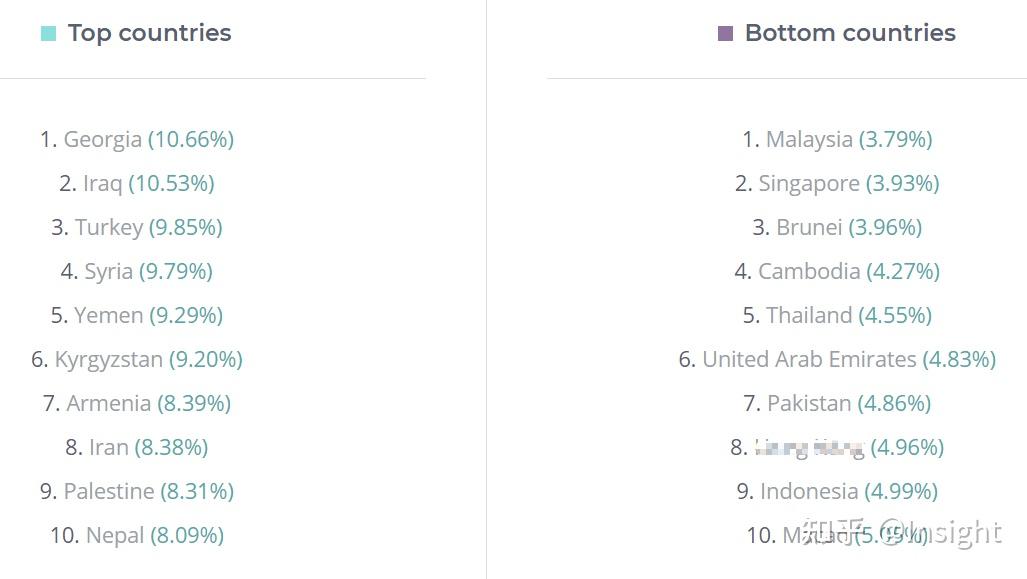Click on Iraq (10.53%)
The image size is (1027, 579).
(x=137, y=183)
